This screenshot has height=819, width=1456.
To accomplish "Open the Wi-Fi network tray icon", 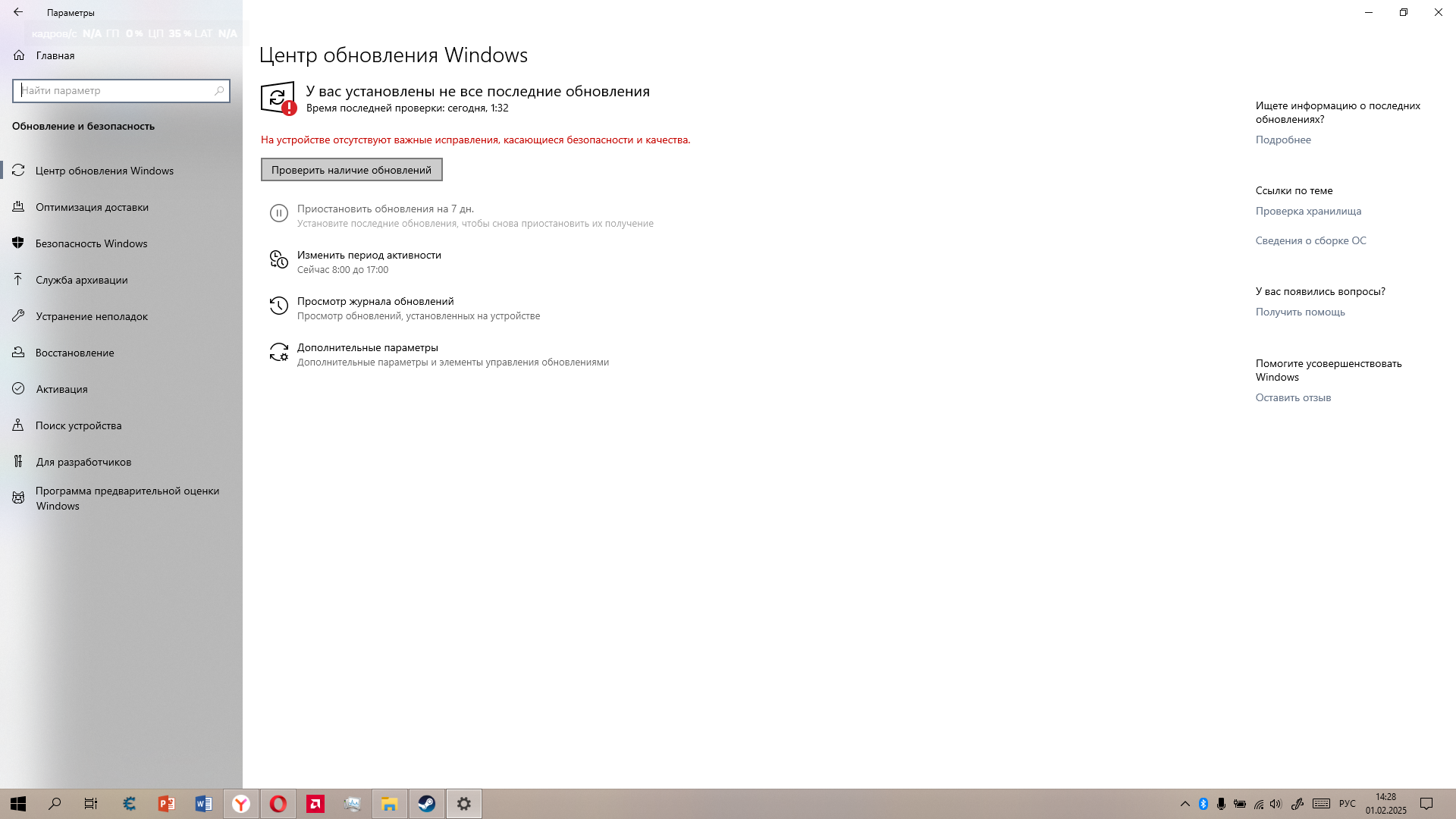I will pyautogui.click(x=1259, y=804).
